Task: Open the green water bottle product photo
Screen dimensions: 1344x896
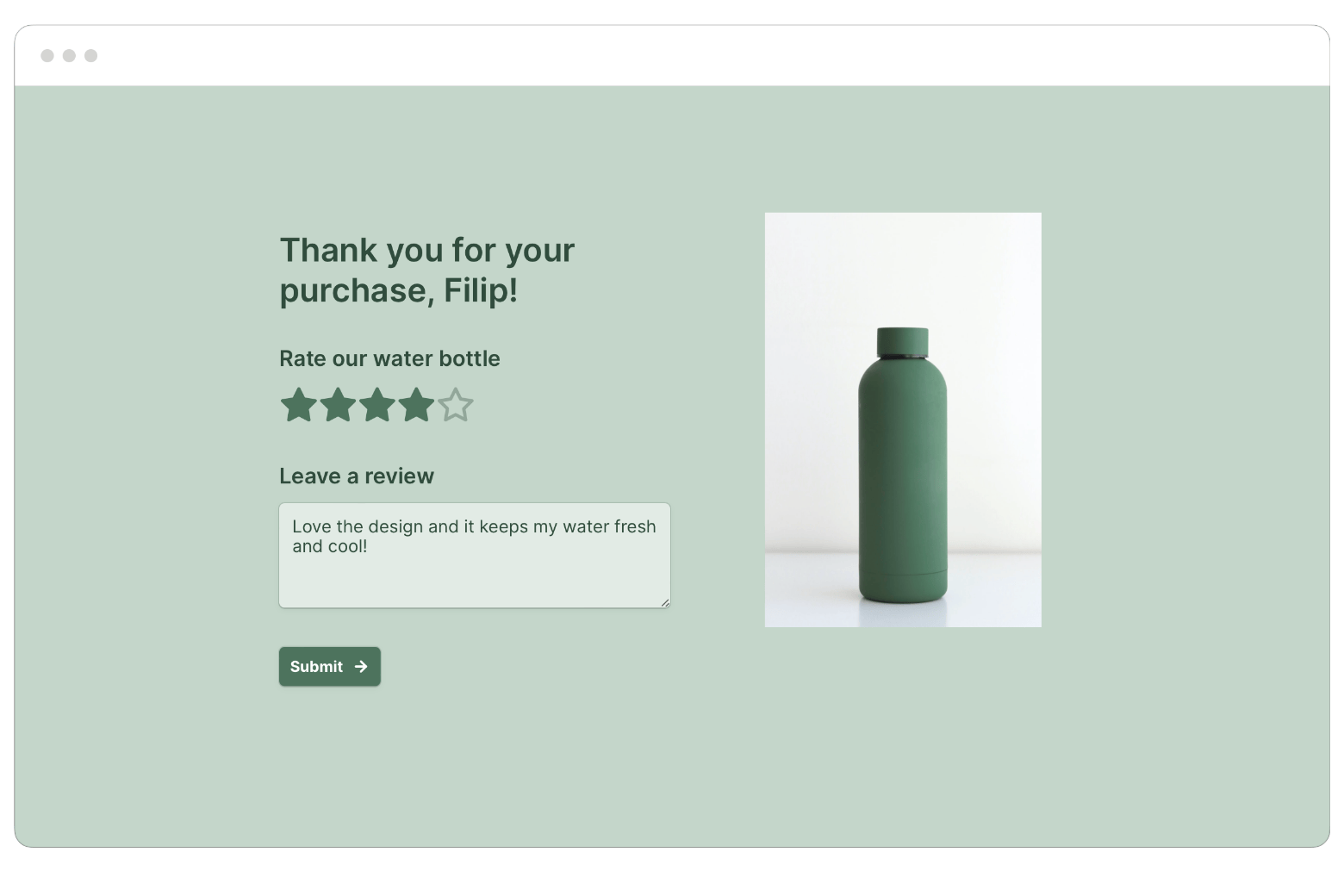Action: [x=903, y=420]
